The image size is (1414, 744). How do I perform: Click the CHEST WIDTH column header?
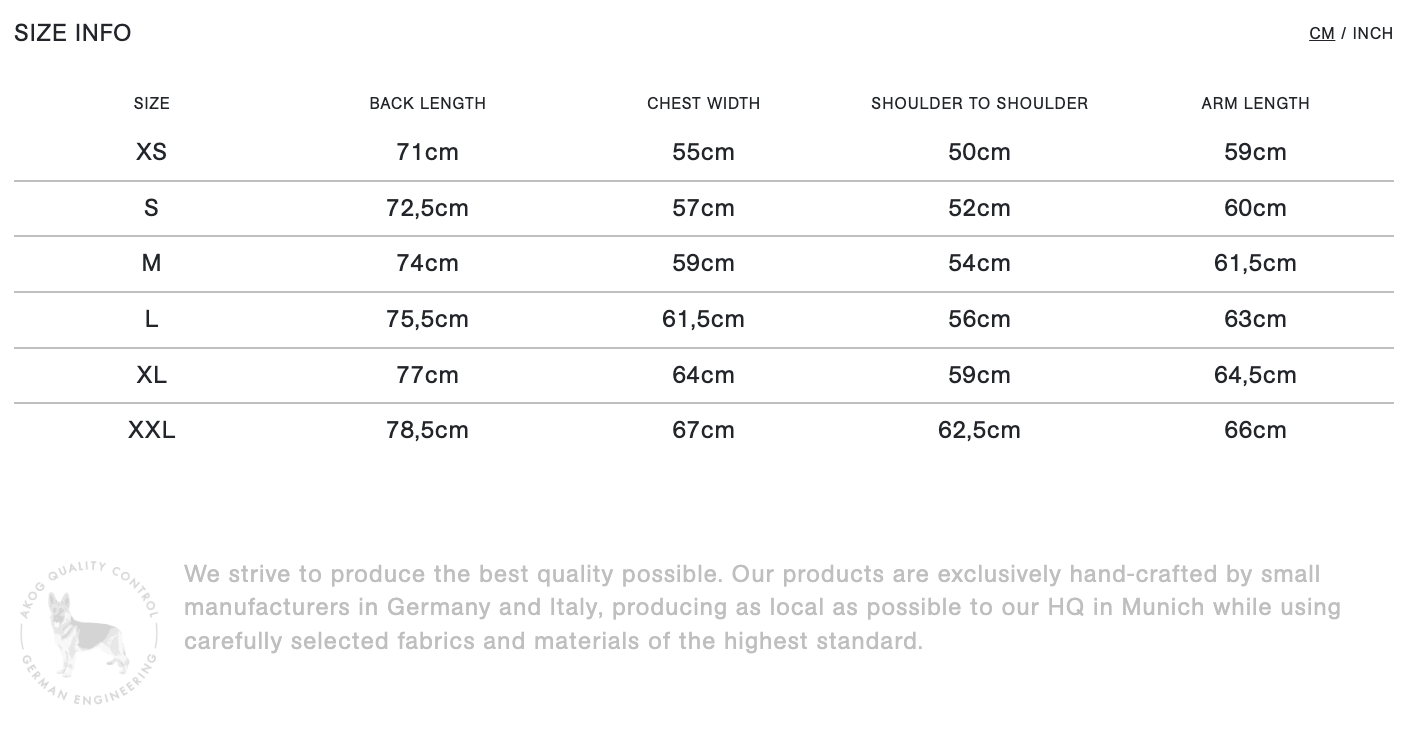tap(704, 103)
